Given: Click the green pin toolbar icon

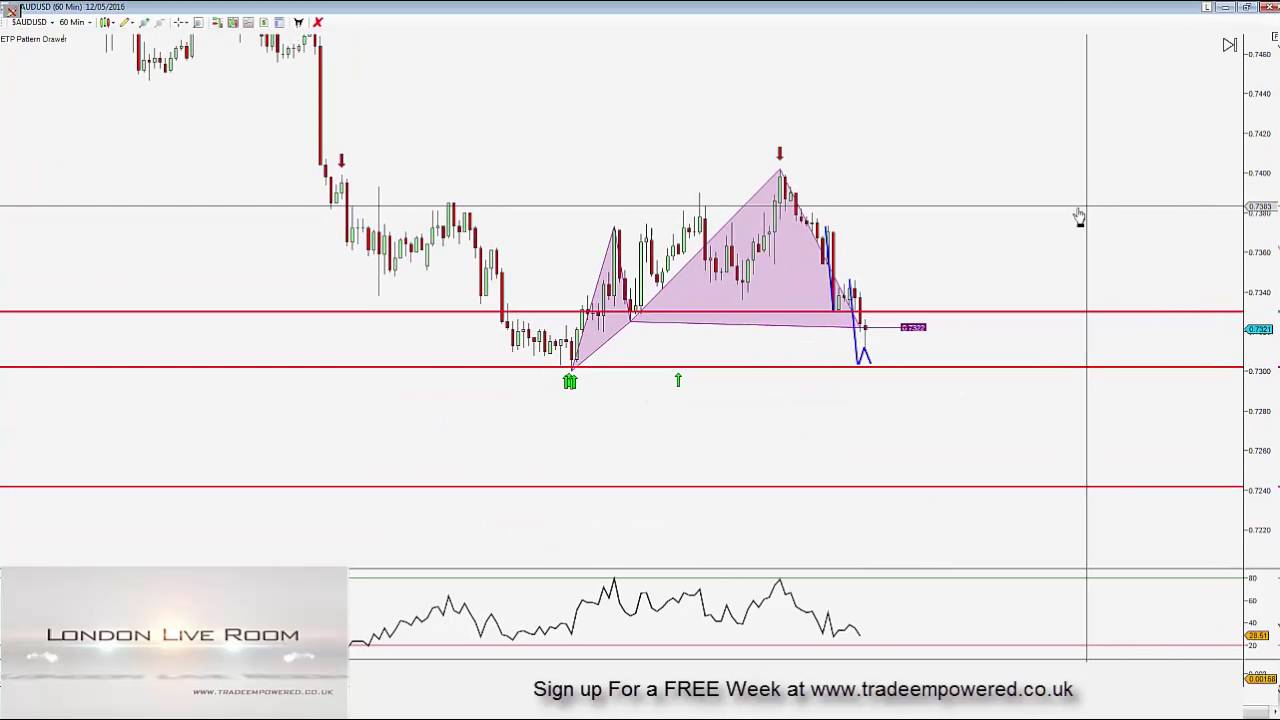Looking at the screenshot, I should point(144,22).
